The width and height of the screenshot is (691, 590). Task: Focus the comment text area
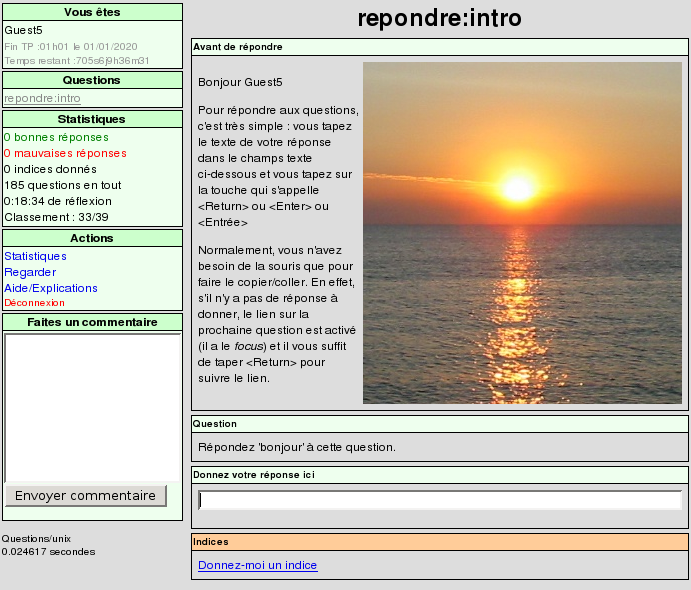92,407
